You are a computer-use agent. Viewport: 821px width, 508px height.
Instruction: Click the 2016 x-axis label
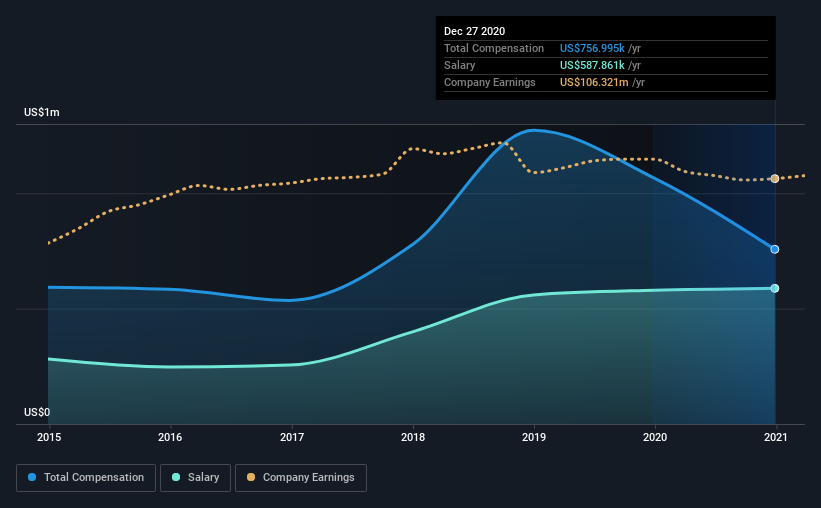point(170,437)
